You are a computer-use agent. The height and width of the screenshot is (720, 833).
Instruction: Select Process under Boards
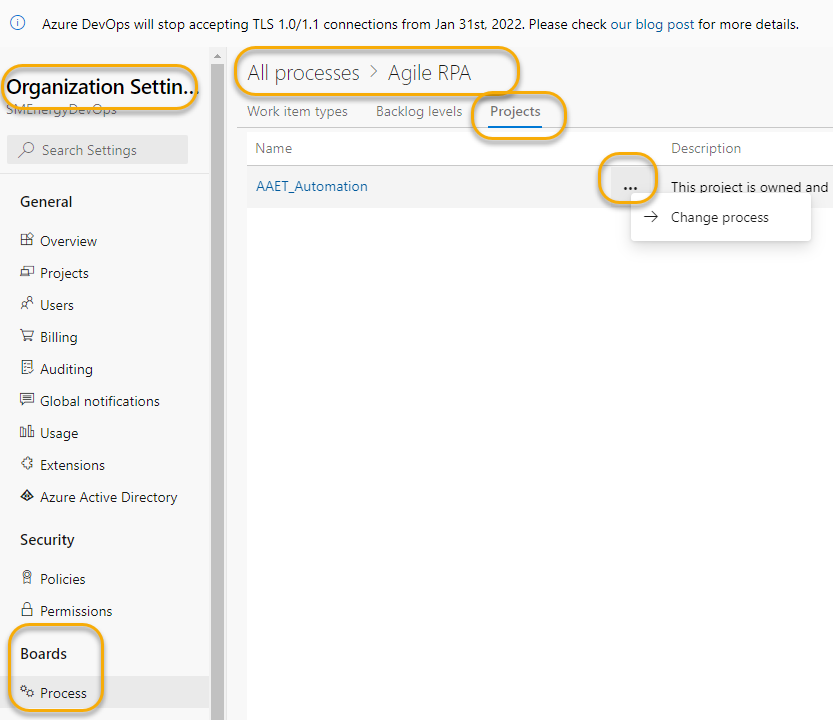(63, 693)
